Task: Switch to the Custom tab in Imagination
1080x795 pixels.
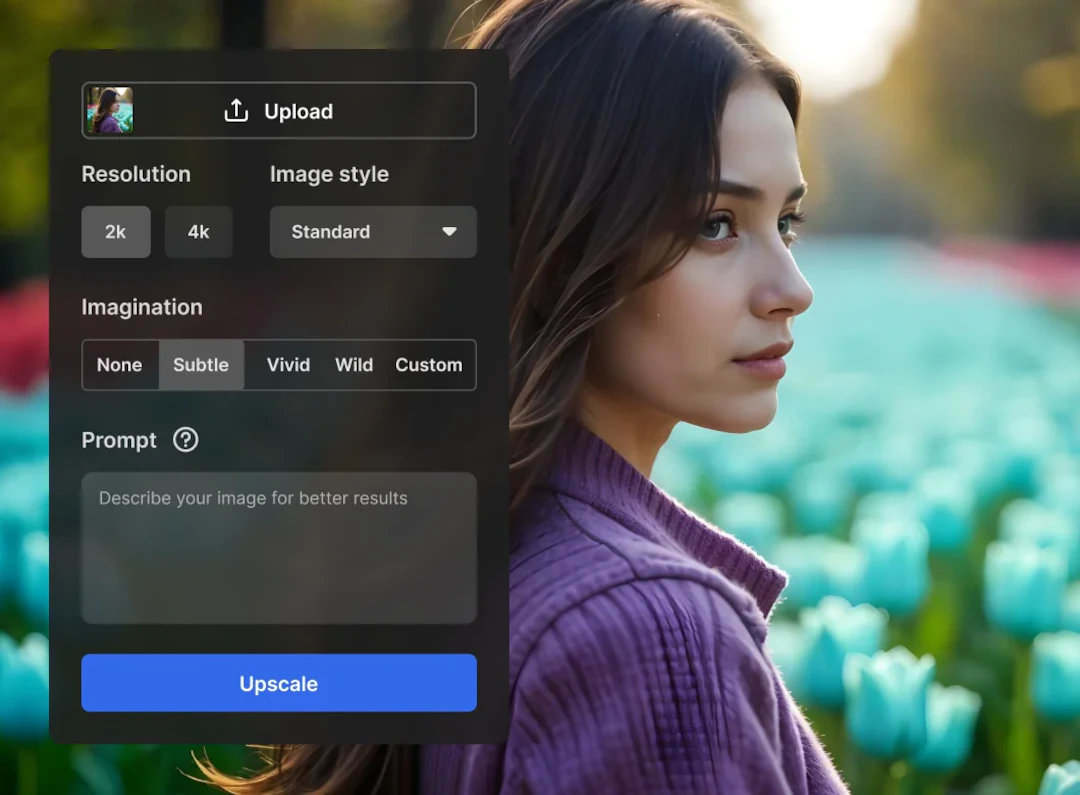Action: pos(429,365)
